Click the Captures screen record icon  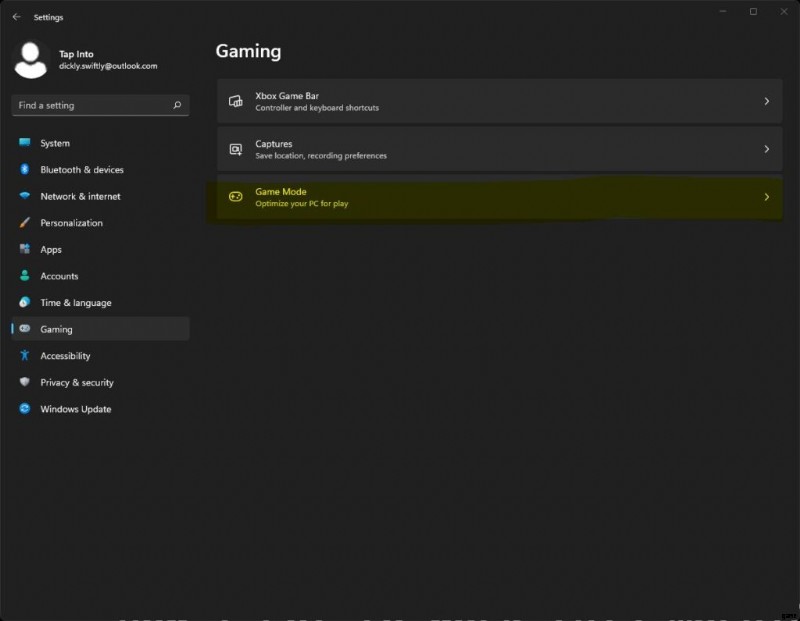pyautogui.click(x=236, y=149)
